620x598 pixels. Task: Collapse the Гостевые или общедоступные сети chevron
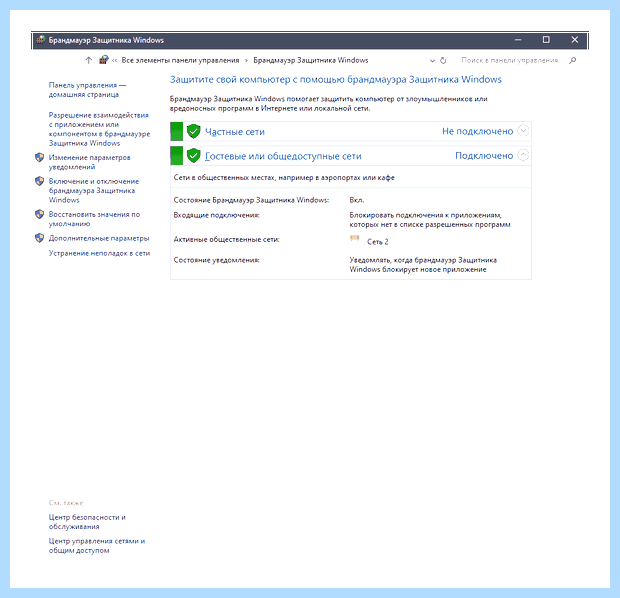[x=523, y=155]
